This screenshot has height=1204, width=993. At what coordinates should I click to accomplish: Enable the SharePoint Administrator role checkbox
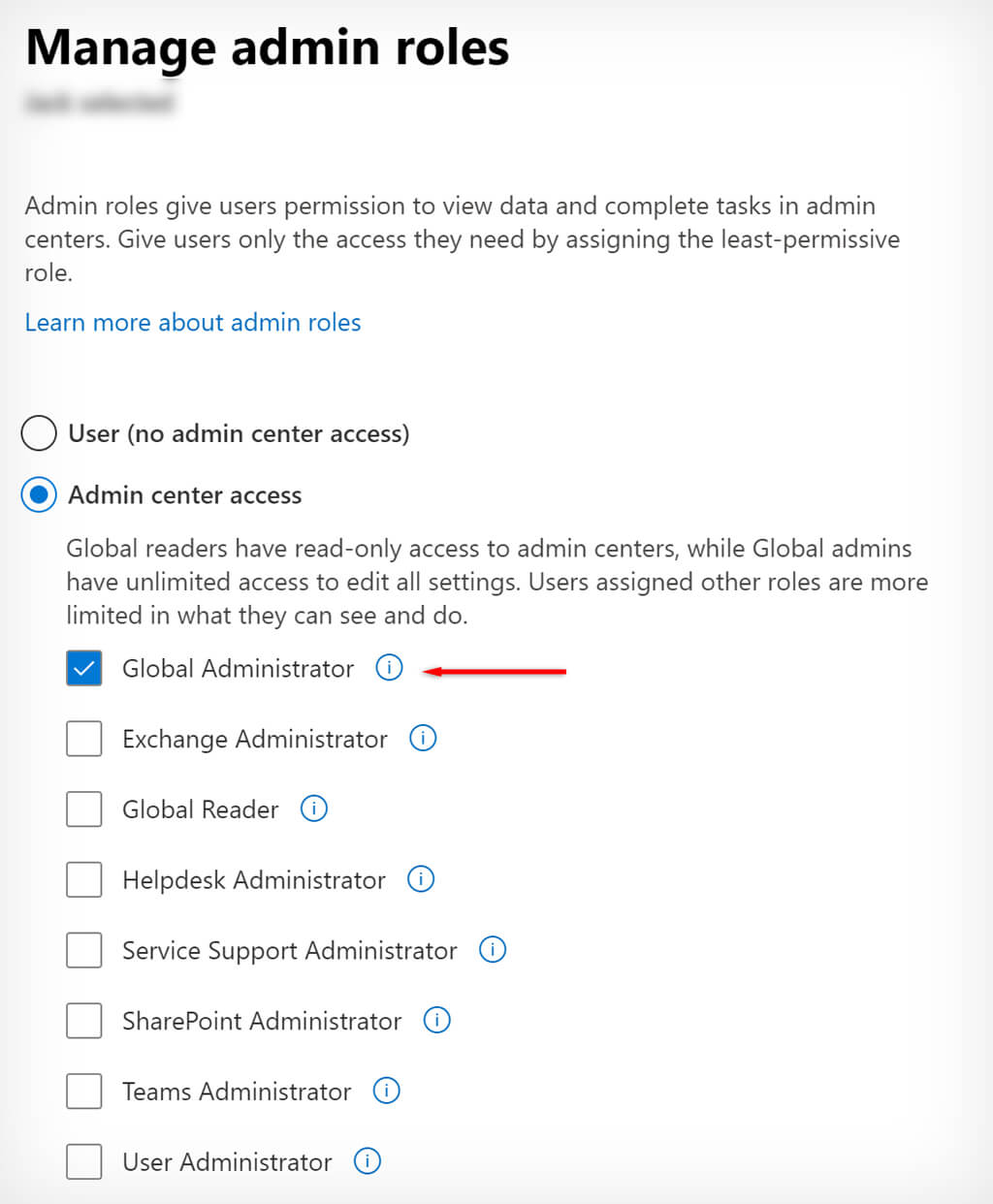point(84,1021)
